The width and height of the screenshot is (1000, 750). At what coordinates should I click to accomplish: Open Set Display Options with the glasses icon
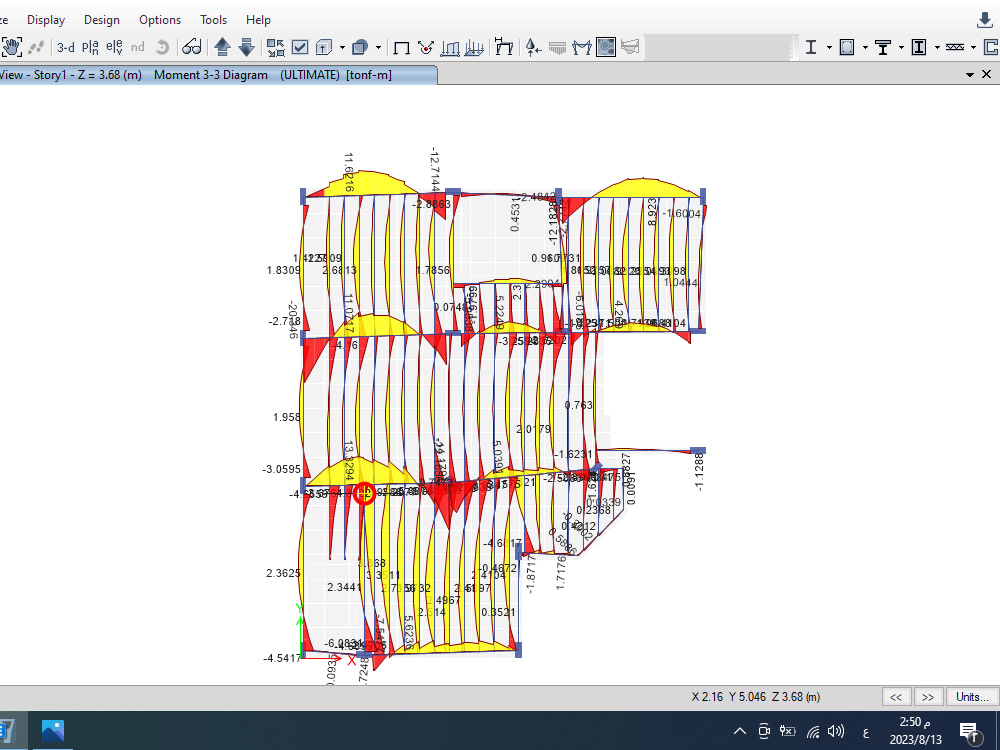click(x=192, y=46)
